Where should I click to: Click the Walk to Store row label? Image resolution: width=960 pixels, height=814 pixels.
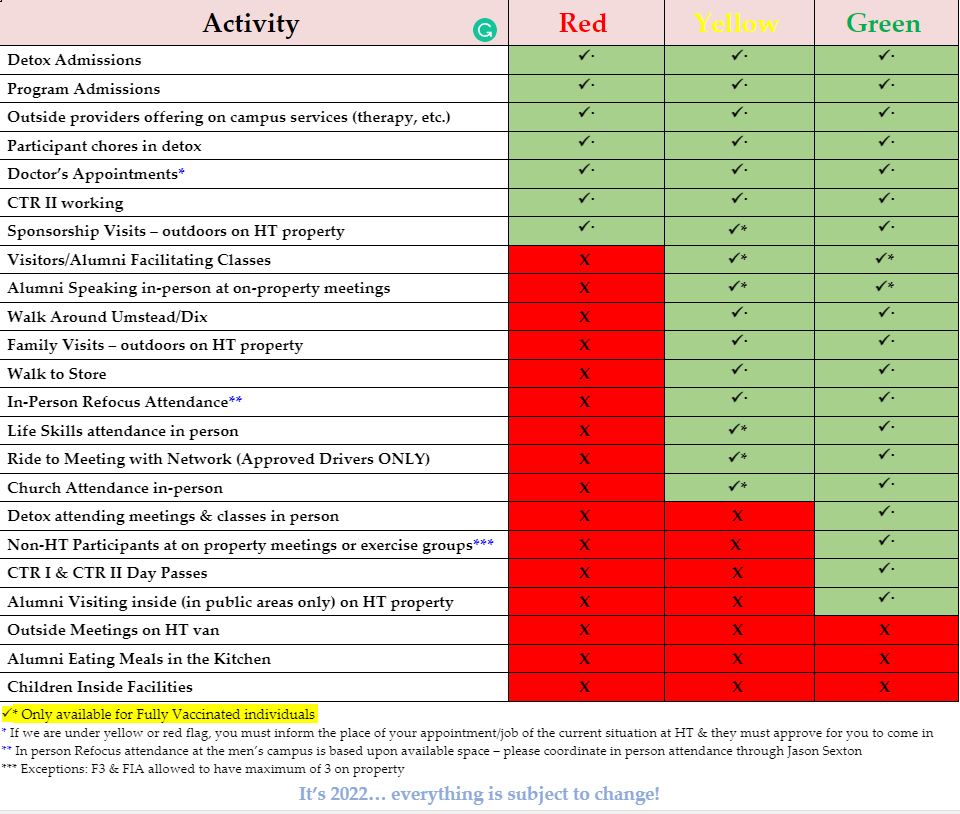click(x=57, y=373)
